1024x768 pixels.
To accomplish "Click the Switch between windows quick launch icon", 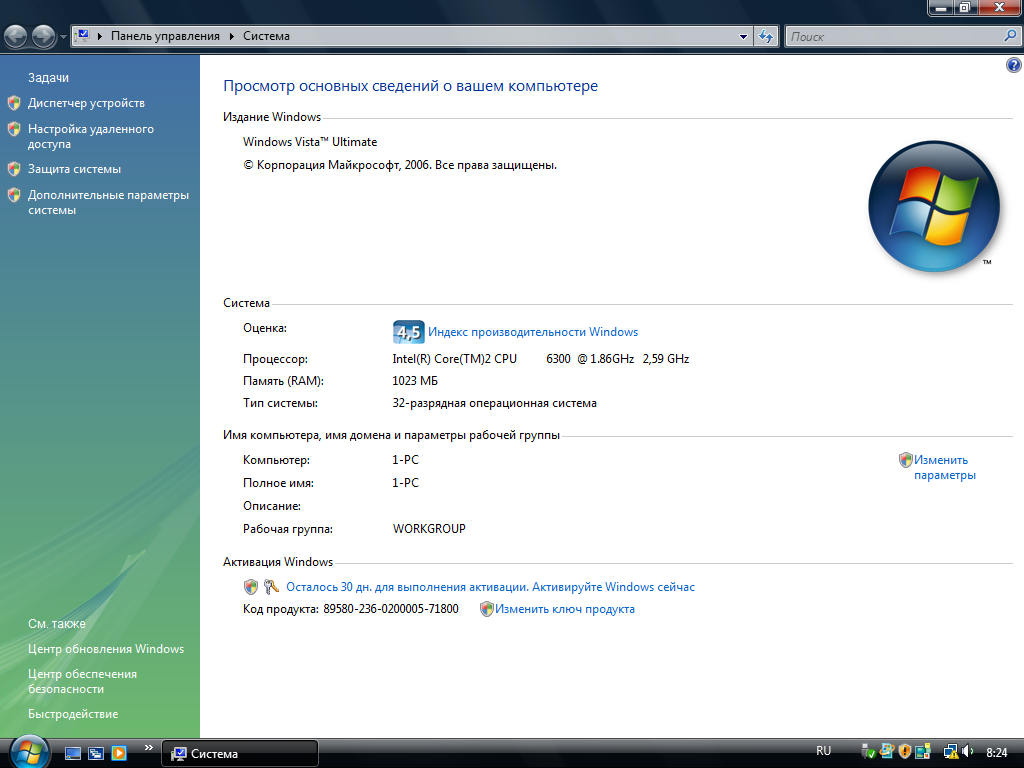I will 96,754.
